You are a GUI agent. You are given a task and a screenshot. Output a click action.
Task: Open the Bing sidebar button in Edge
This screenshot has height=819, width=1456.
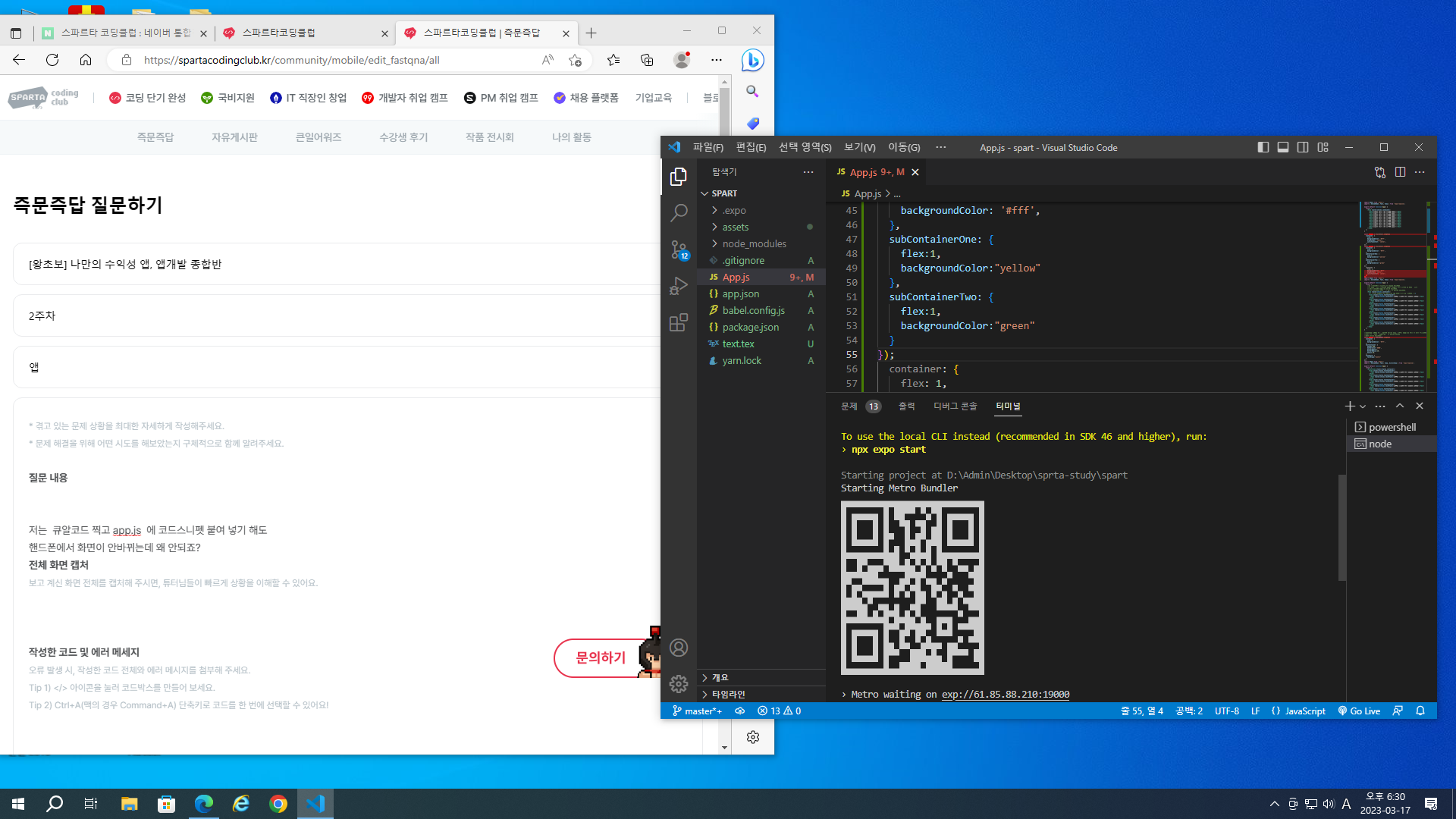pos(752,60)
